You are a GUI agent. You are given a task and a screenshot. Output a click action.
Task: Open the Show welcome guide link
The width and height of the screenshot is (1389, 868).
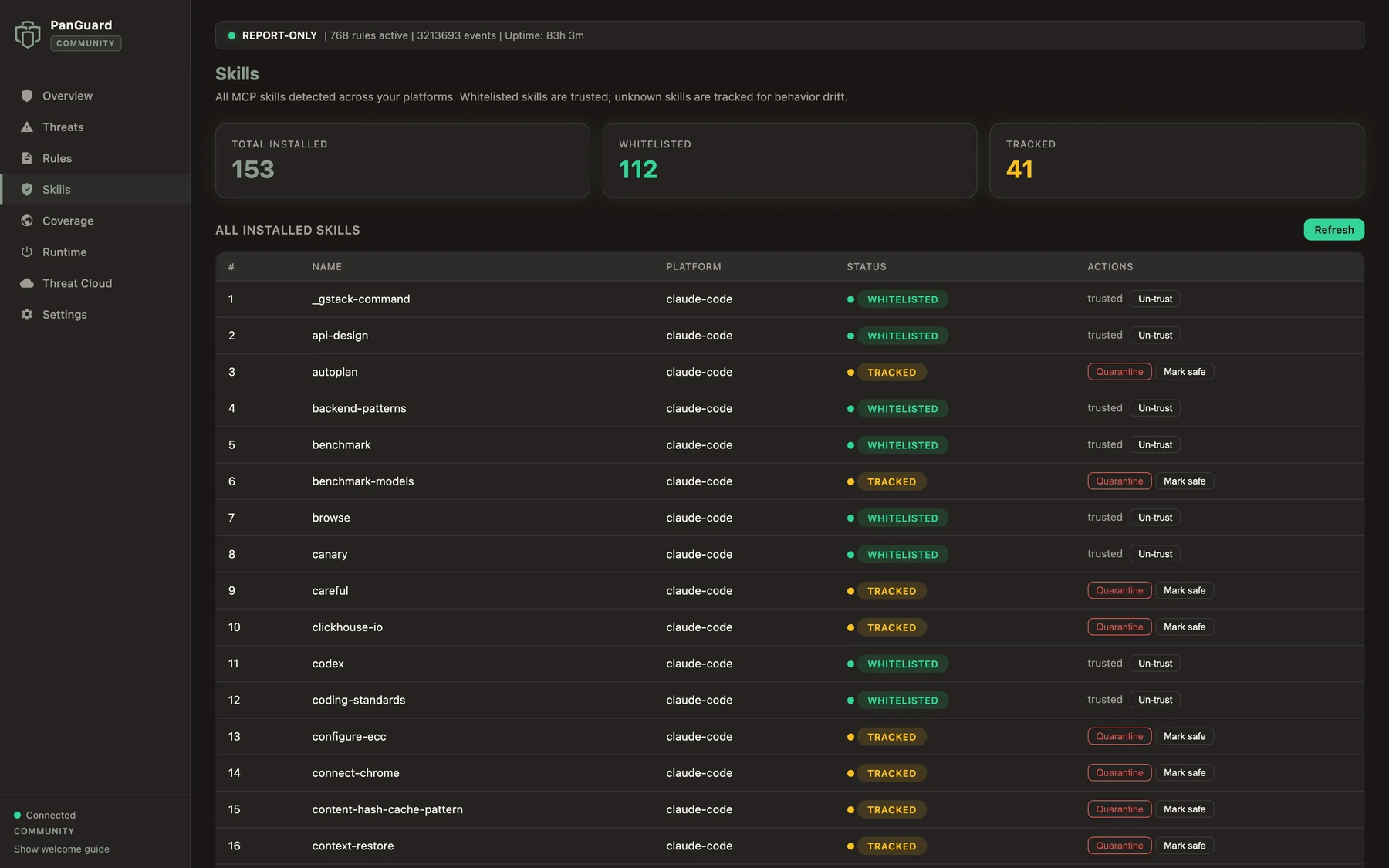point(62,849)
